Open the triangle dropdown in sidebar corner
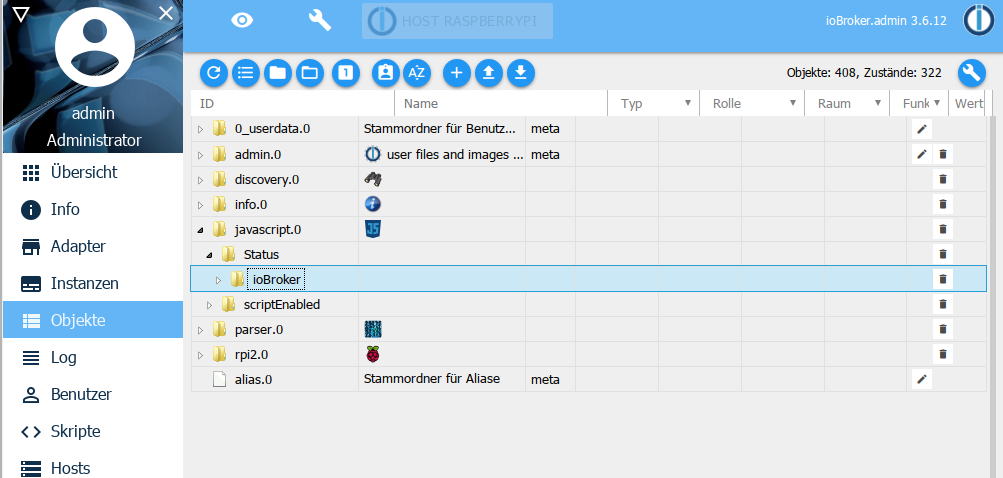Screen dimensions: 1003x478 tap(20, 13)
